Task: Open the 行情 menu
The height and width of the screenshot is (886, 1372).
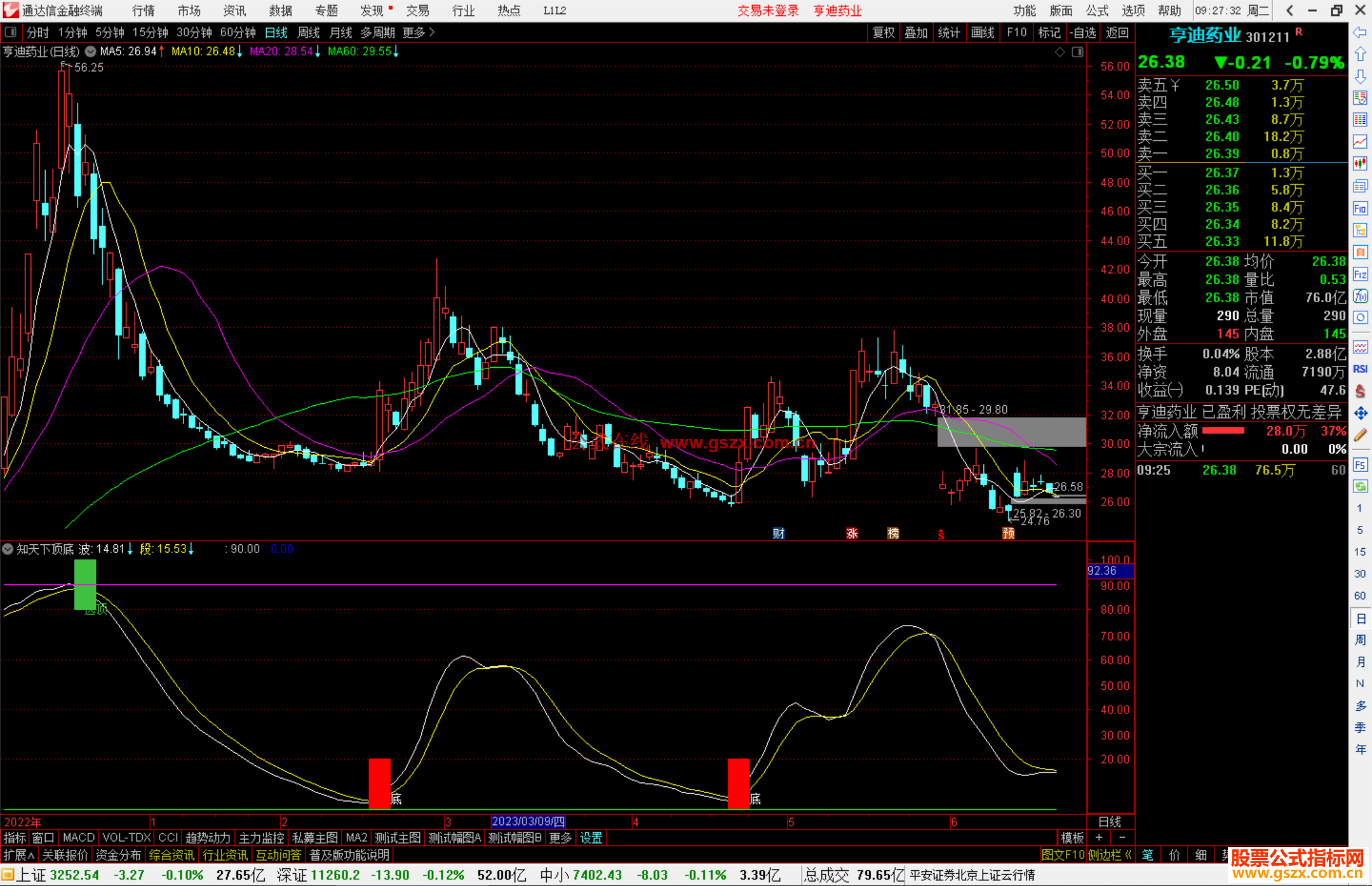Action: (144, 11)
